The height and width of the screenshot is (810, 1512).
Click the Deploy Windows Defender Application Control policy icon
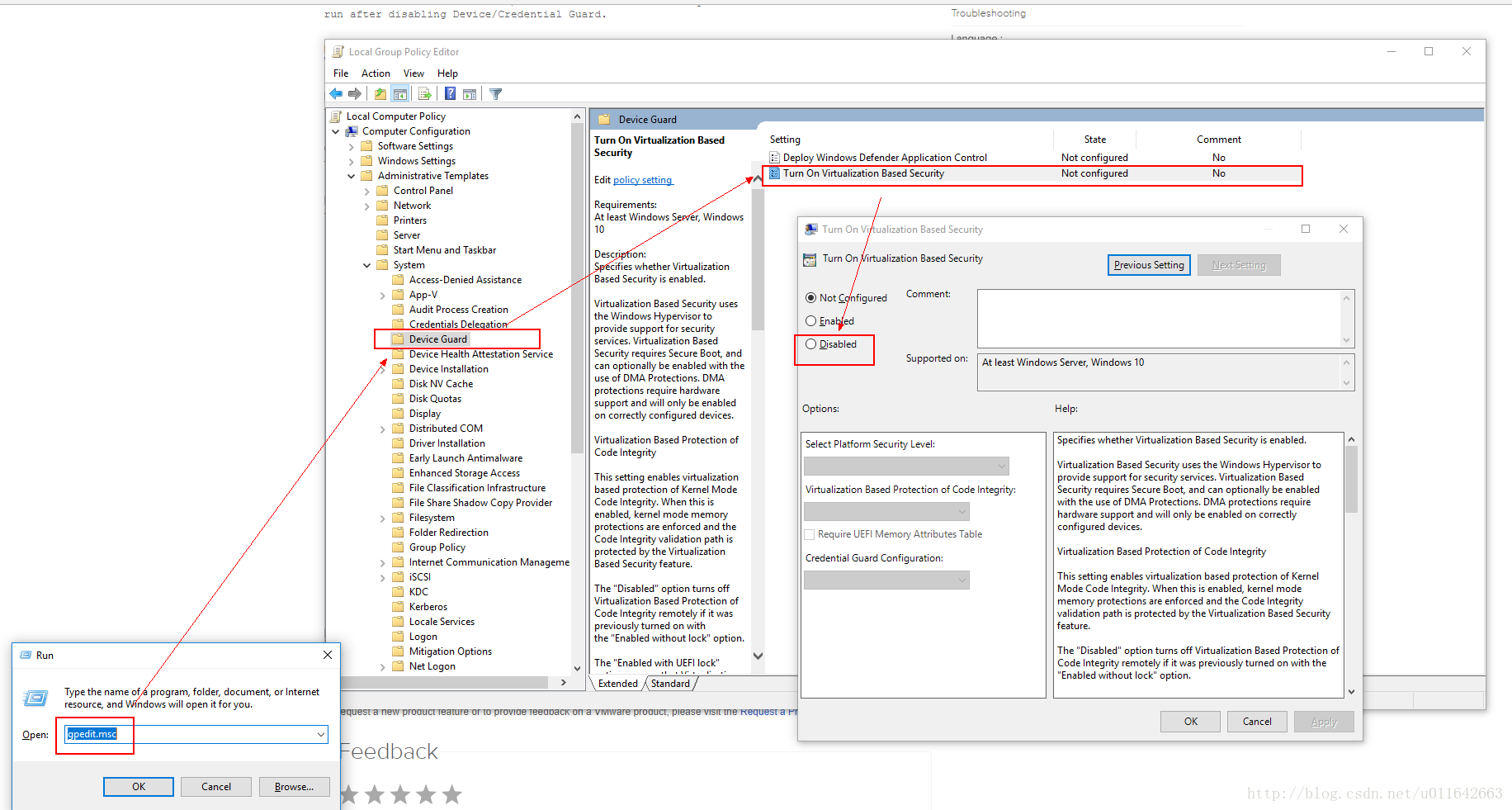[774, 158]
